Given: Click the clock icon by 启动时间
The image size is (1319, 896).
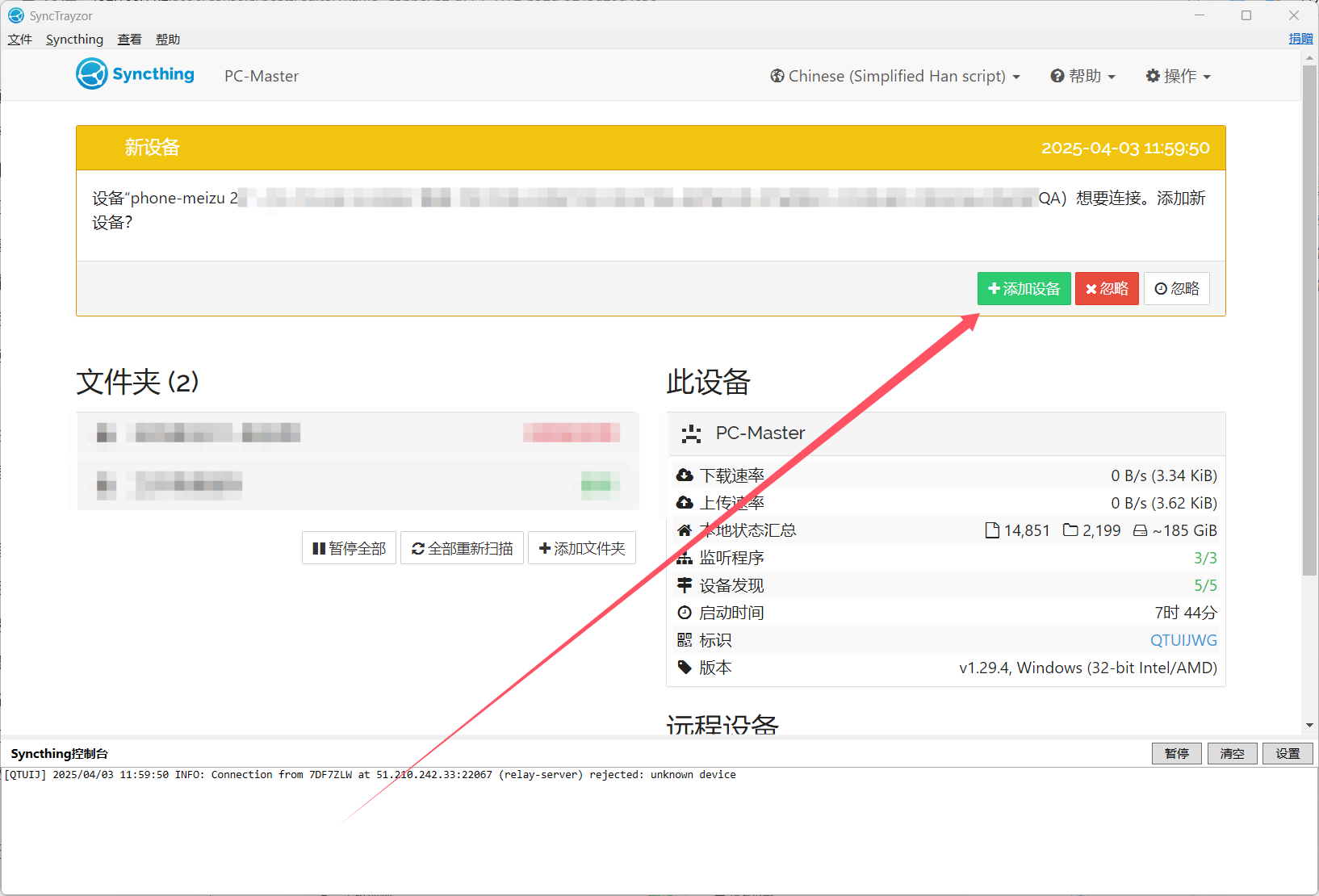Looking at the screenshot, I should click(x=685, y=612).
